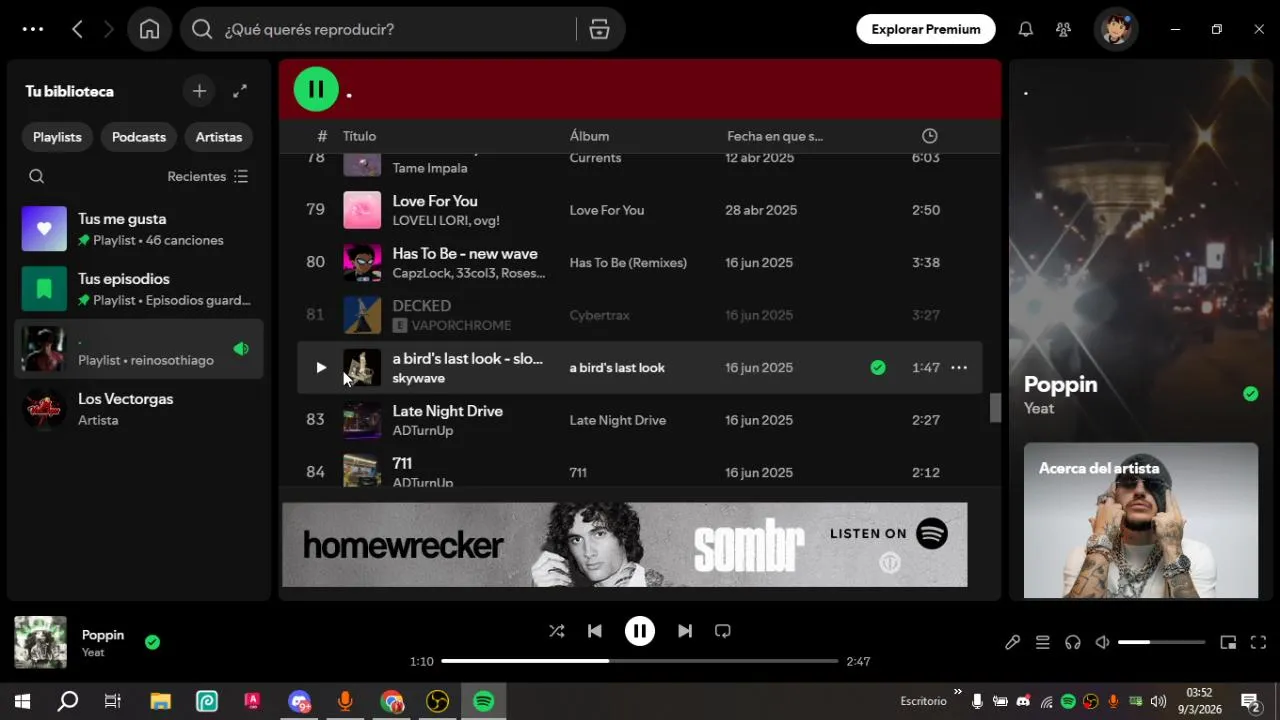Screen dimensions: 1280x720
Task: Open the play queue
Action: (x=1042, y=643)
